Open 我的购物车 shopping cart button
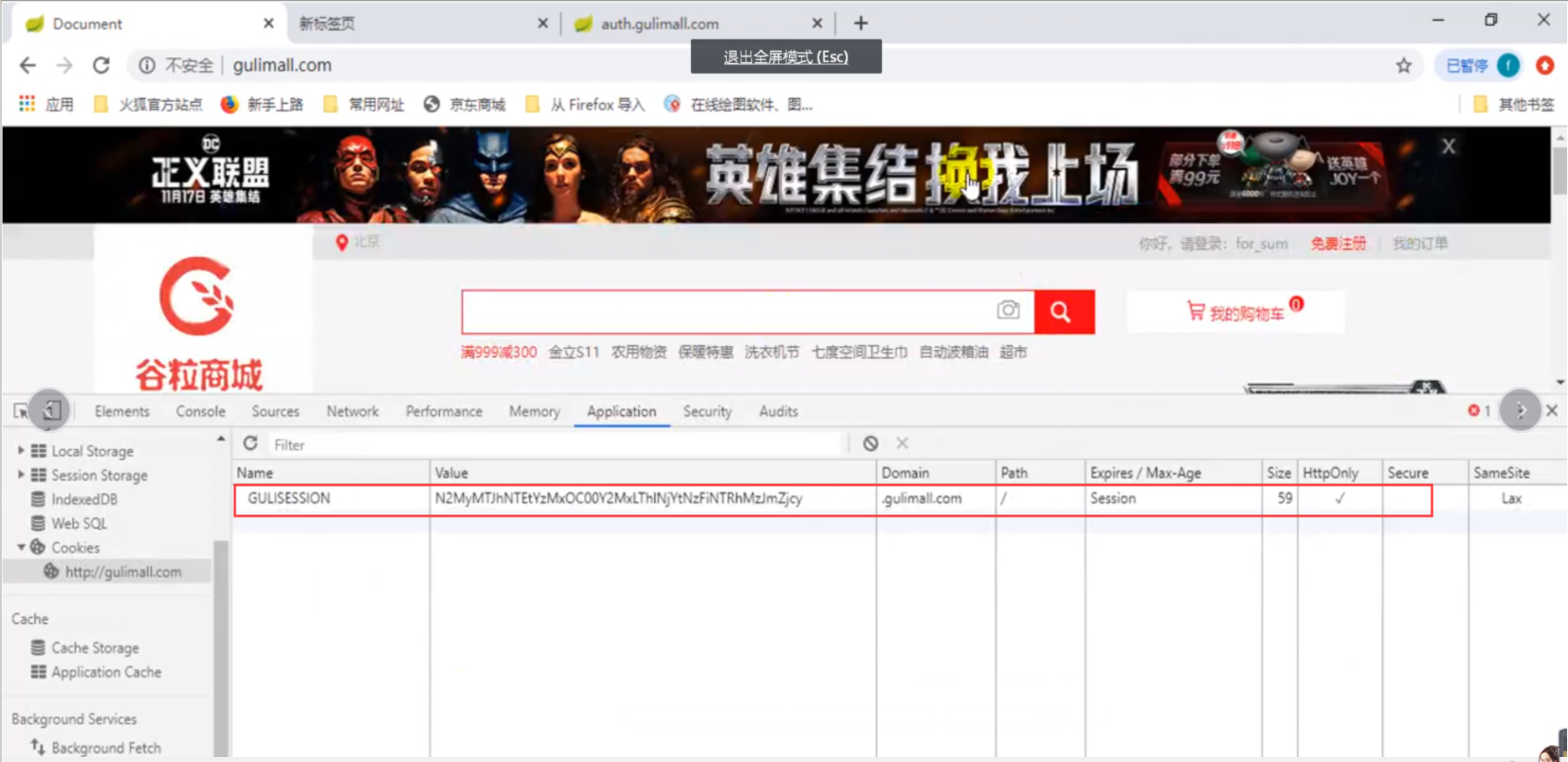The height and width of the screenshot is (762, 1568). (x=1235, y=312)
